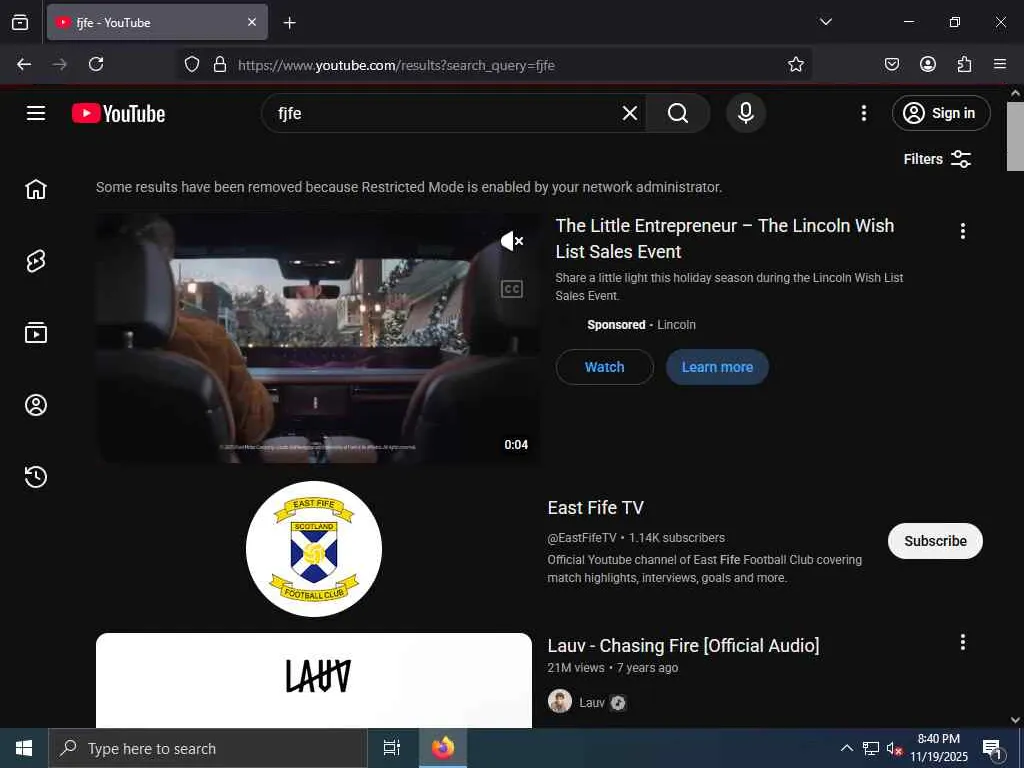Click the @EastFifeTV handle text
The image size is (1024, 768).
(581, 537)
